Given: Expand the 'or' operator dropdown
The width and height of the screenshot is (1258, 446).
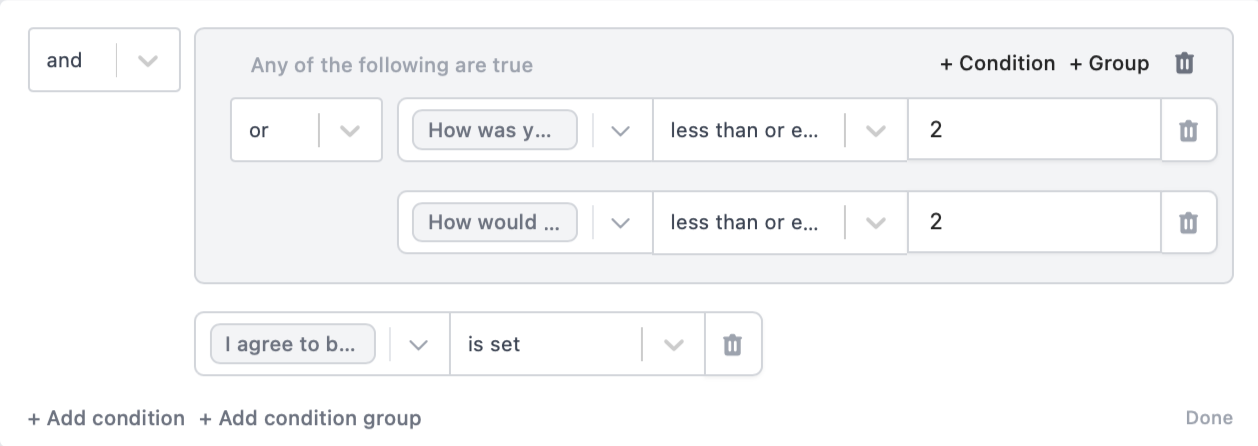Looking at the screenshot, I should [x=349, y=131].
